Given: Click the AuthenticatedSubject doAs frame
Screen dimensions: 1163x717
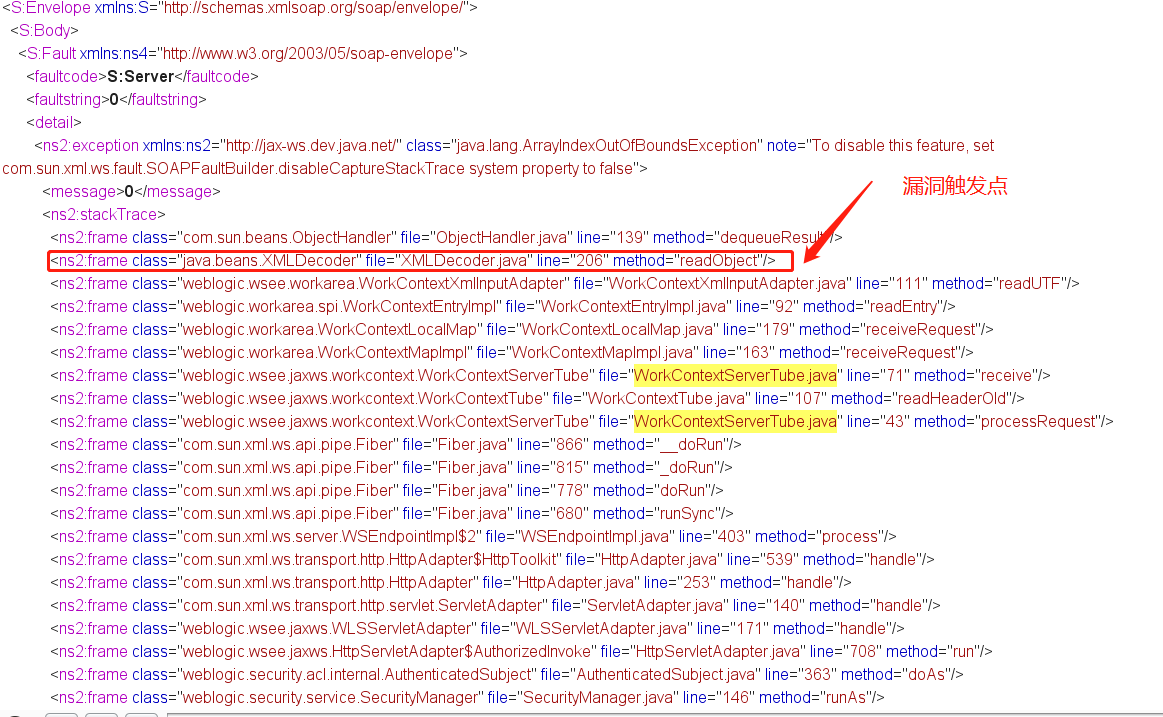Looking at the screenshot, I should 507,674.
